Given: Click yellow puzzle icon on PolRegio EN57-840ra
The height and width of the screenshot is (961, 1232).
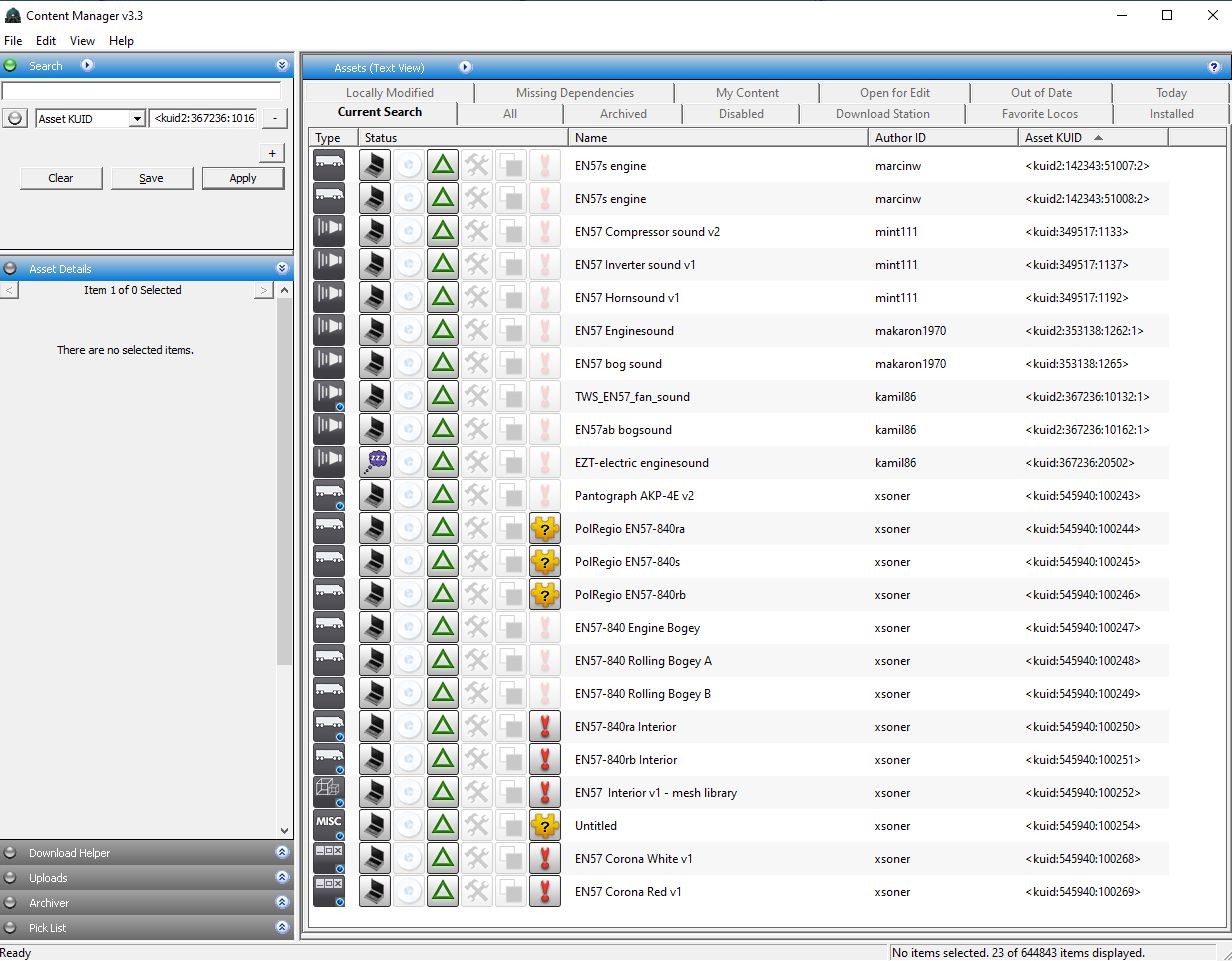Looking at the screenshot, I should click(x=544, y=529).
